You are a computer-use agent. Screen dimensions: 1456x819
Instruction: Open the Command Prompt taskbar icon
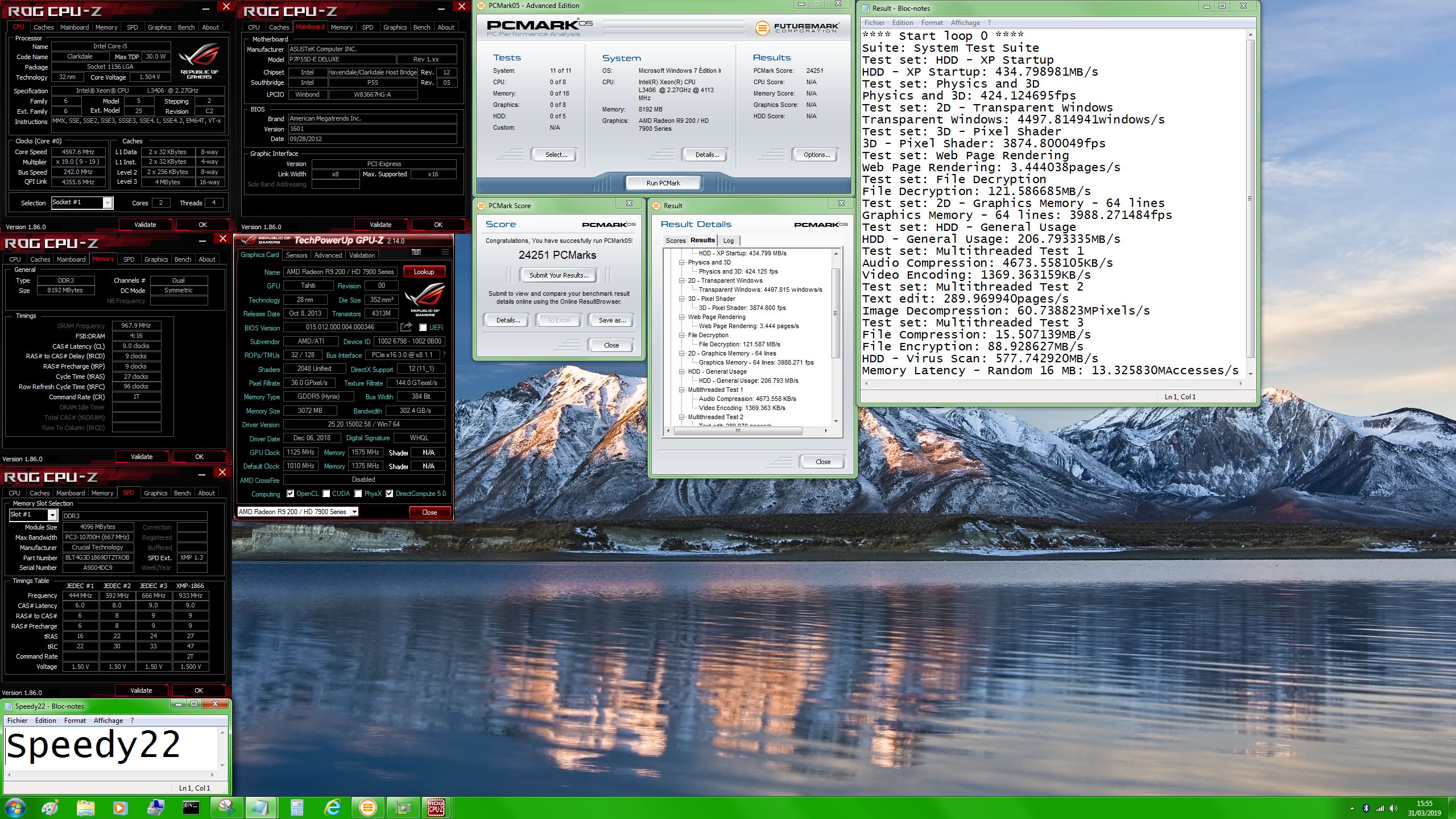point(191,807)
